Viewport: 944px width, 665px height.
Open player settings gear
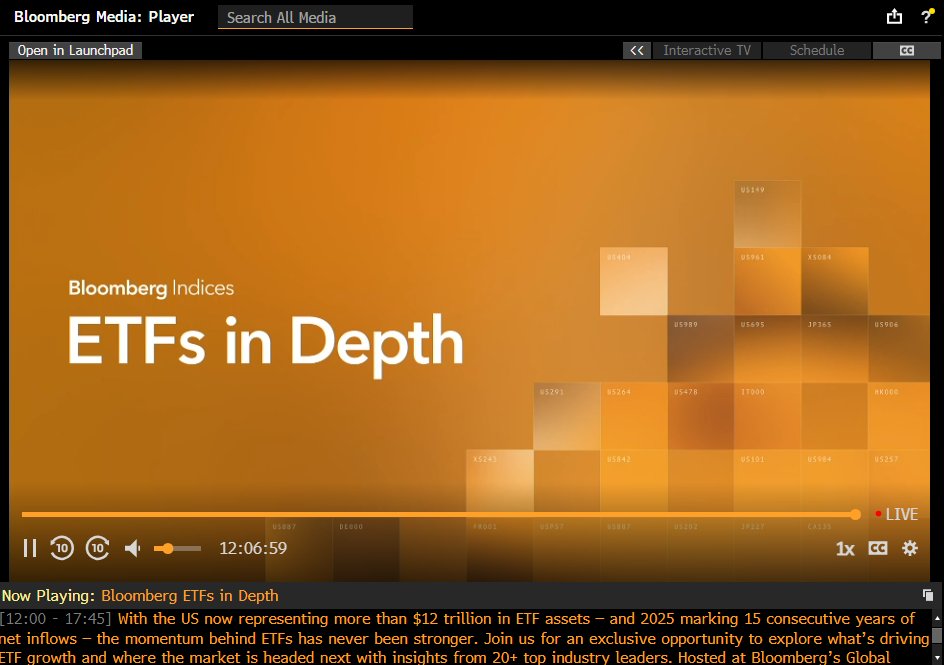click(909, 548)
